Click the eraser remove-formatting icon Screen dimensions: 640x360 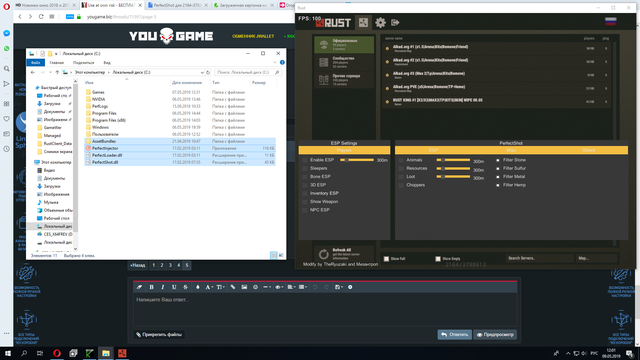[139, 287]
